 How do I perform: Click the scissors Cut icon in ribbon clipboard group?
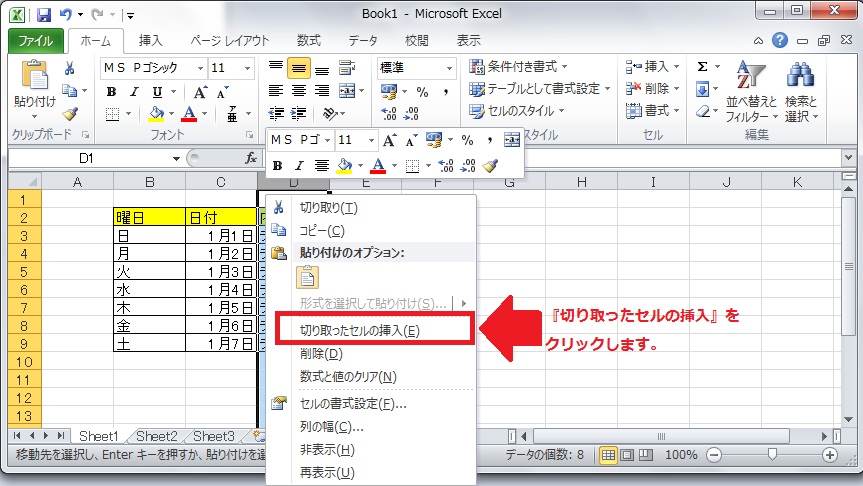(x=69, y=68)
